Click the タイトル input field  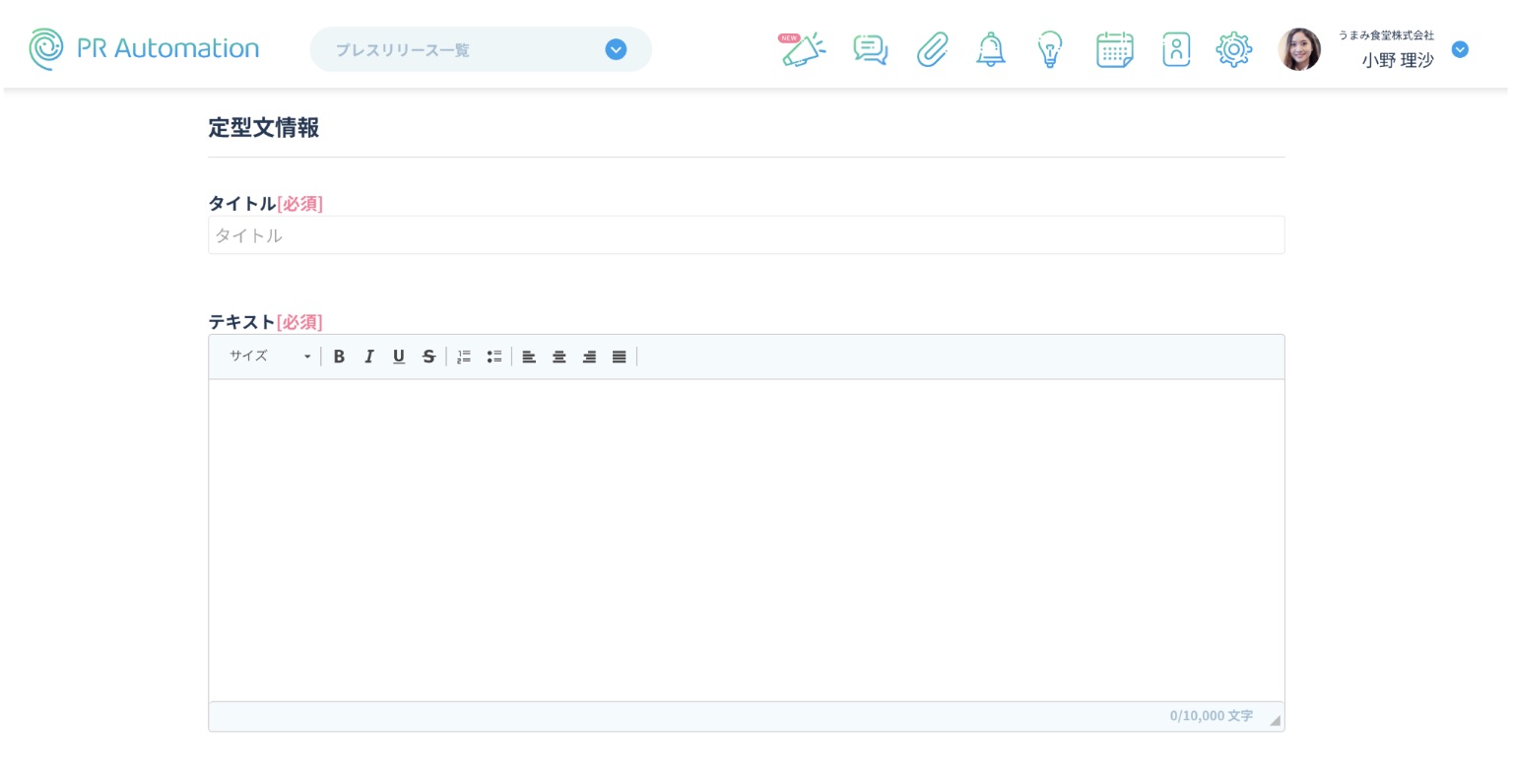click(746, 235)
